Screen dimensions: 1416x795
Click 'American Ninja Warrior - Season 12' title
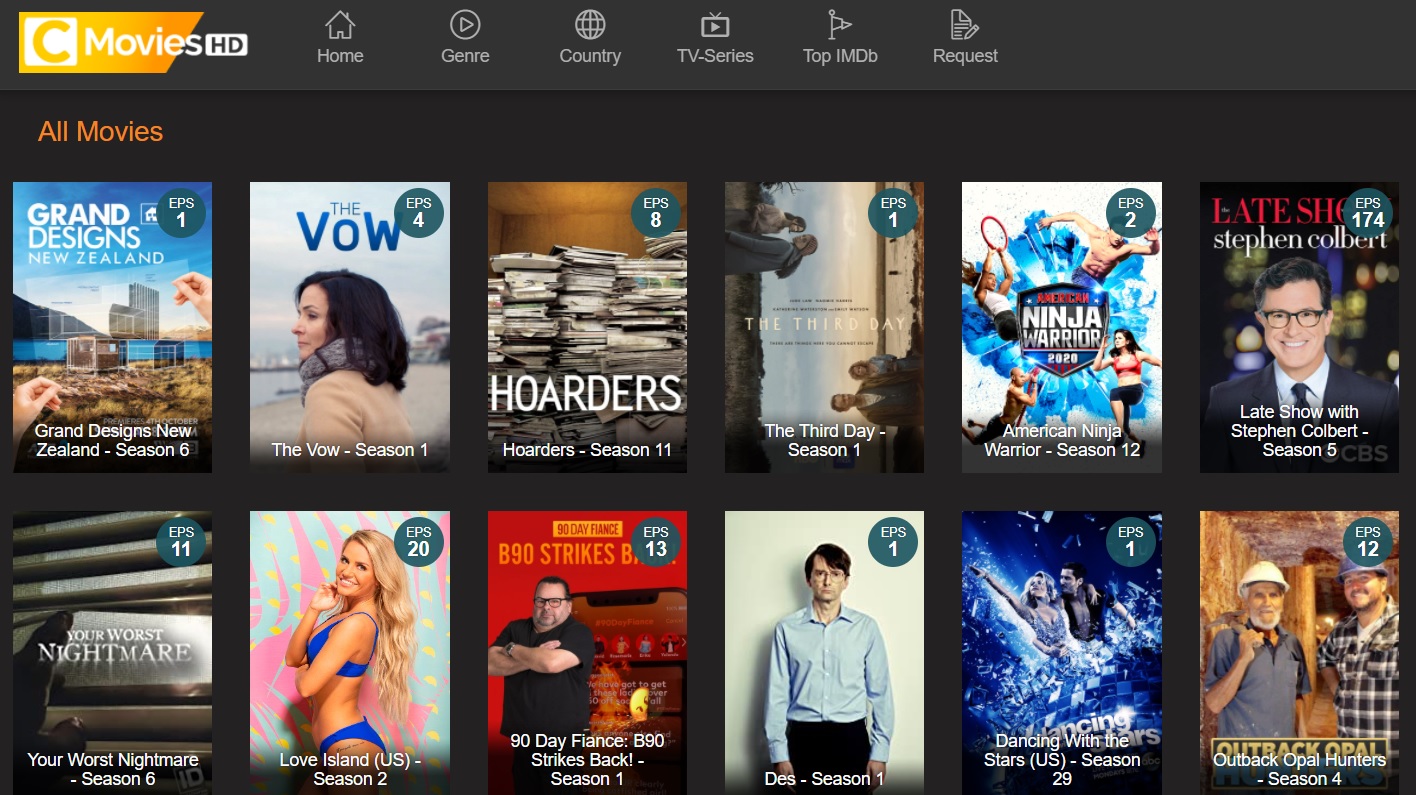click(1062, 440)
